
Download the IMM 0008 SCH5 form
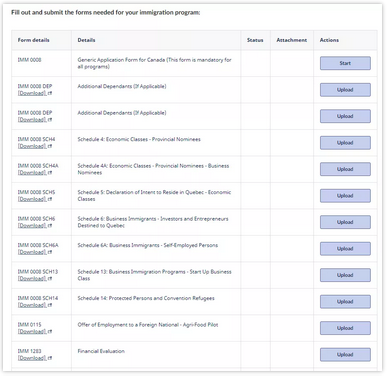coord(32,199)
